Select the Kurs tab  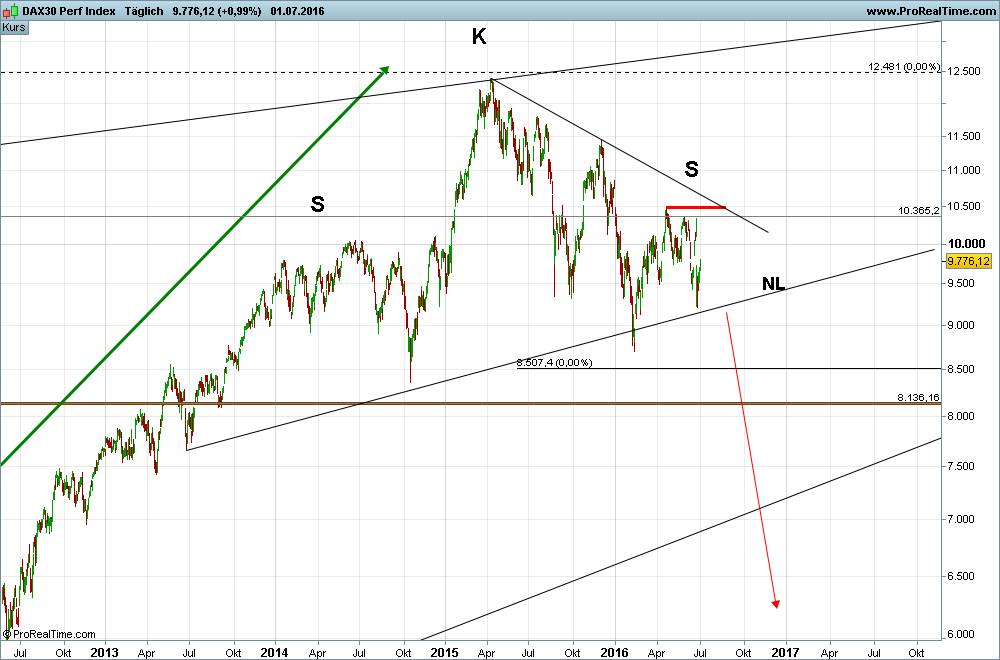click(13, 27)
